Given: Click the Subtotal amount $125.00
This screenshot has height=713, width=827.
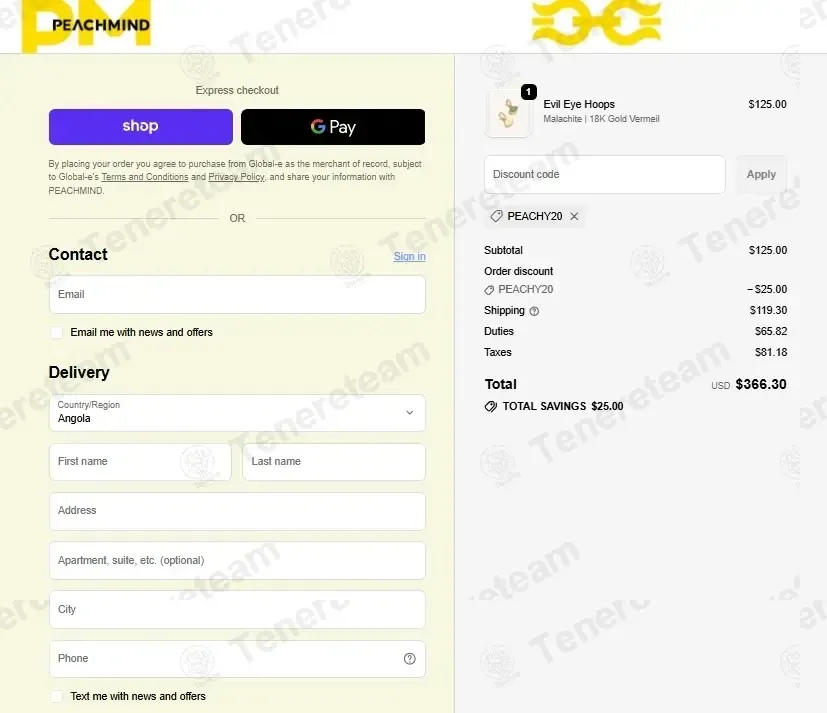Looking at the screenshot, I should coord(768,250).
